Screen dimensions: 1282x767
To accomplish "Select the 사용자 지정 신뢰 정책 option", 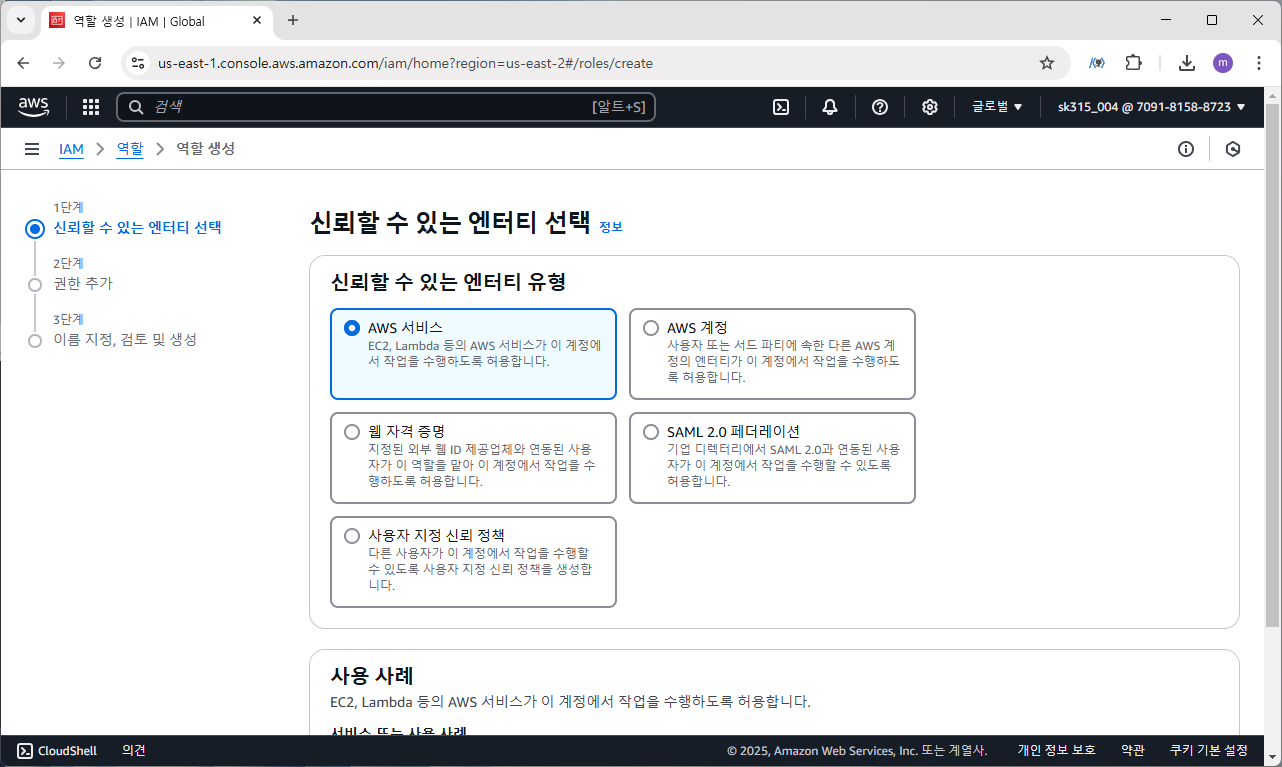I will tap(351, 536).
